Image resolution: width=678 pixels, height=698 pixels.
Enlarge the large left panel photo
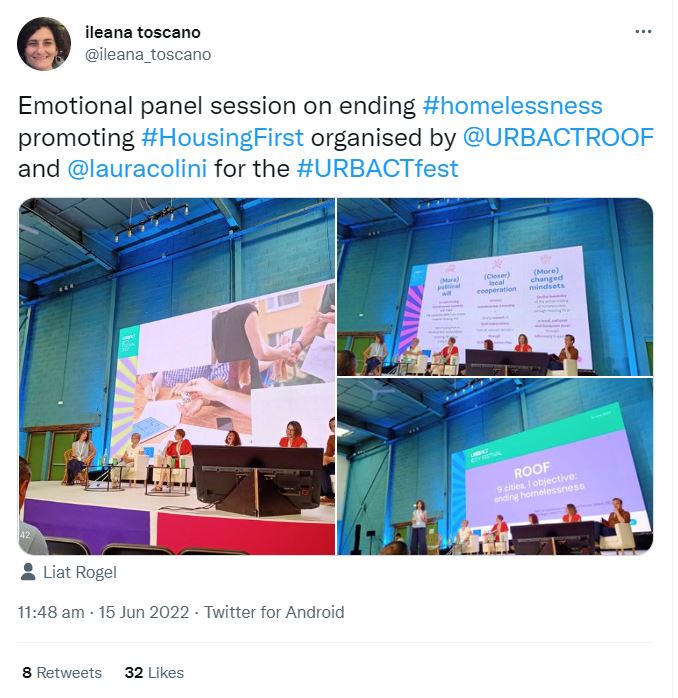(177, 376)
